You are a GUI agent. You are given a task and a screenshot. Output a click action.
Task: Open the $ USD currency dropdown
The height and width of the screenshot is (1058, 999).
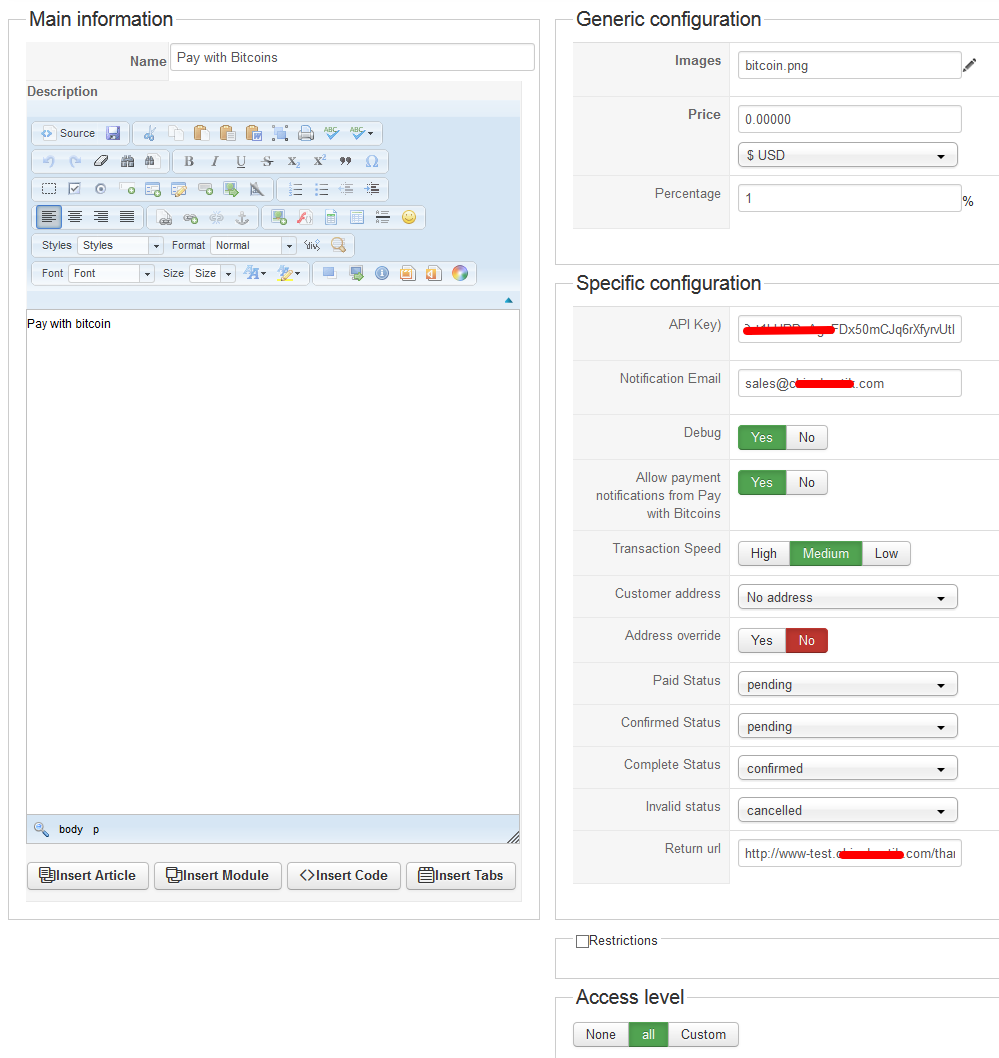(x=847, y=155)
